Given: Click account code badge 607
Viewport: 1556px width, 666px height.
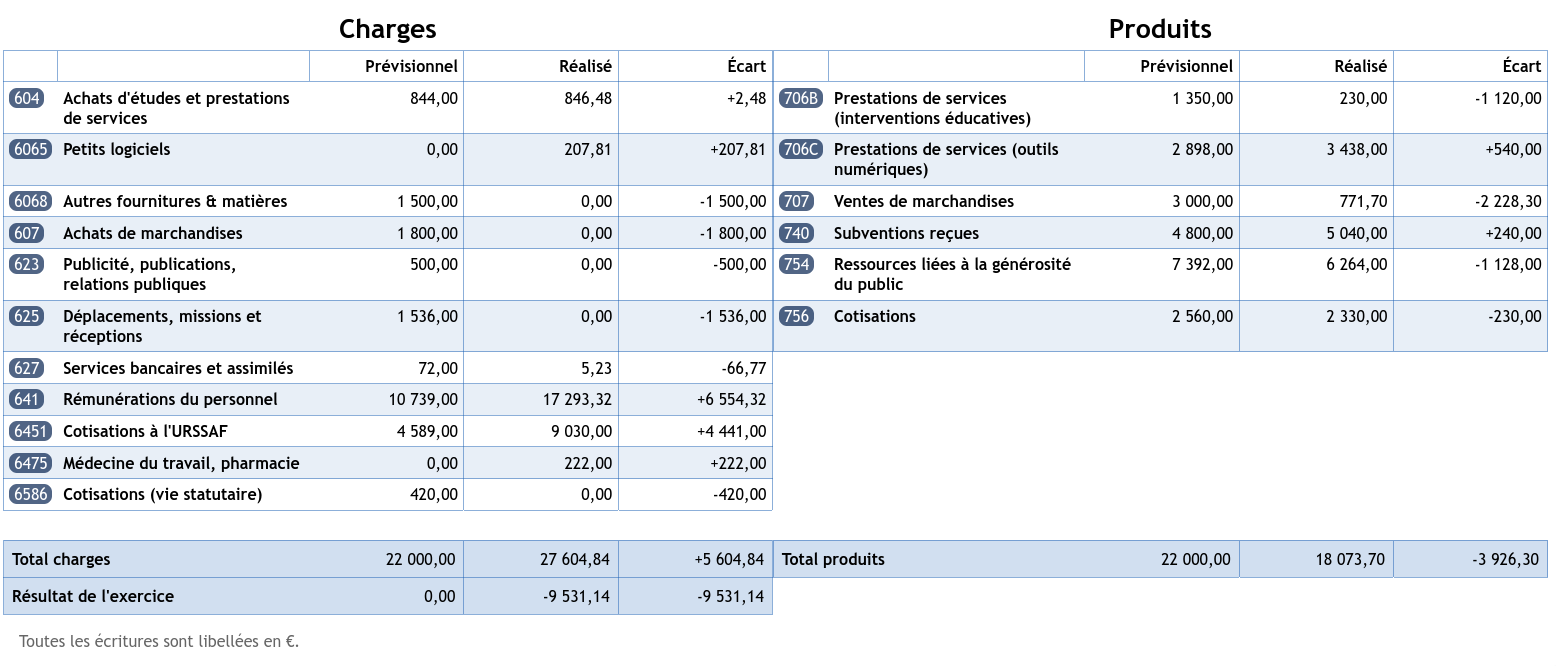Looking at the screenshot, I should (26, 233).
